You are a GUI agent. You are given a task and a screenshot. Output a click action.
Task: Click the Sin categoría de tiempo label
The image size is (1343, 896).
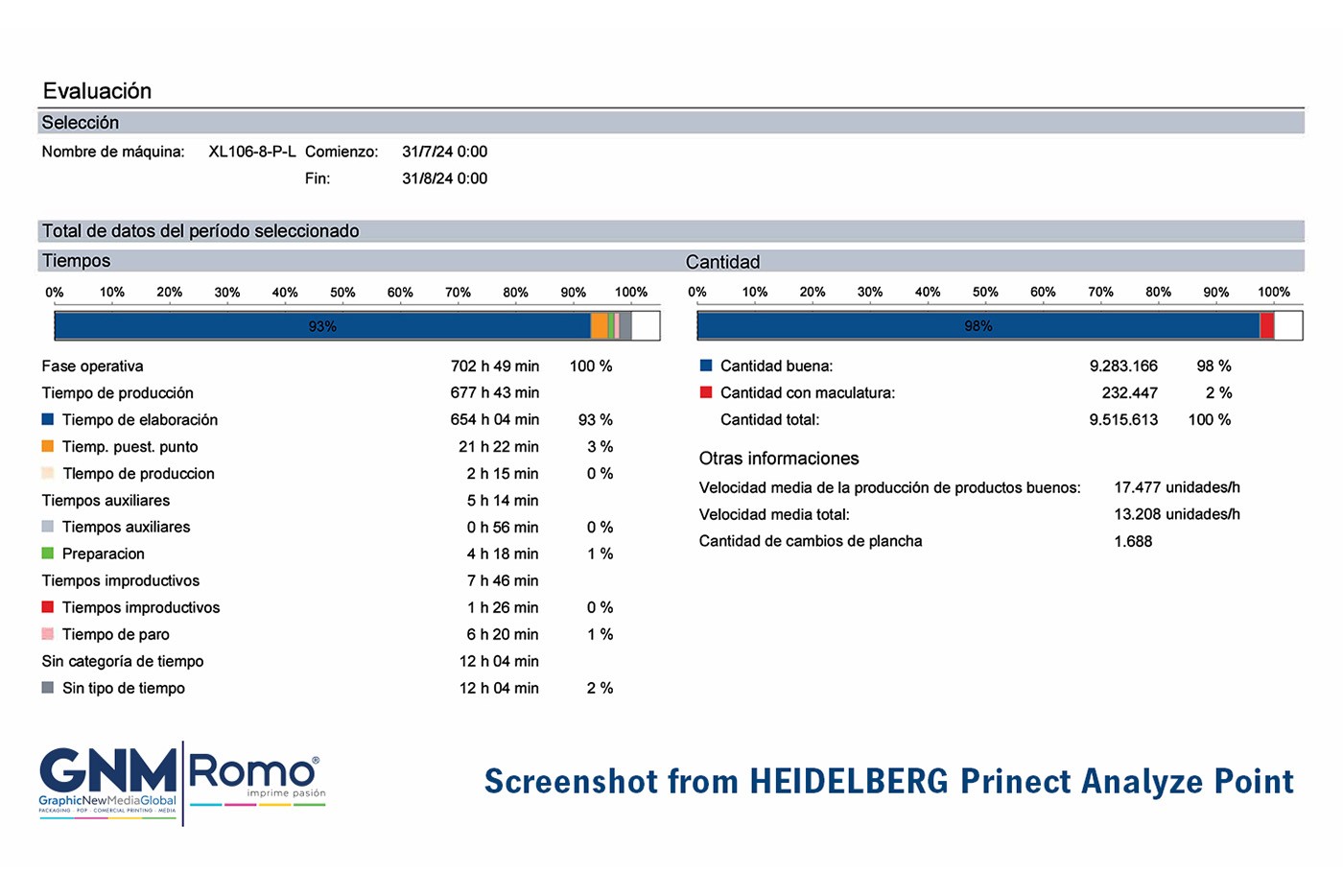click(123, 662)
